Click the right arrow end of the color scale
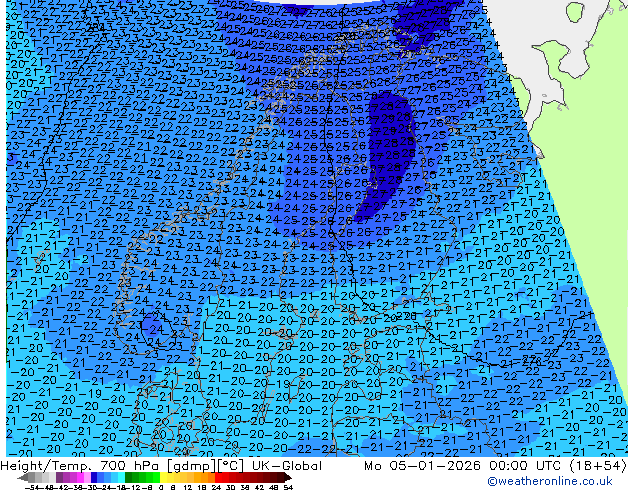The height and width of the screenshot is (490, 634). (288, 478)
